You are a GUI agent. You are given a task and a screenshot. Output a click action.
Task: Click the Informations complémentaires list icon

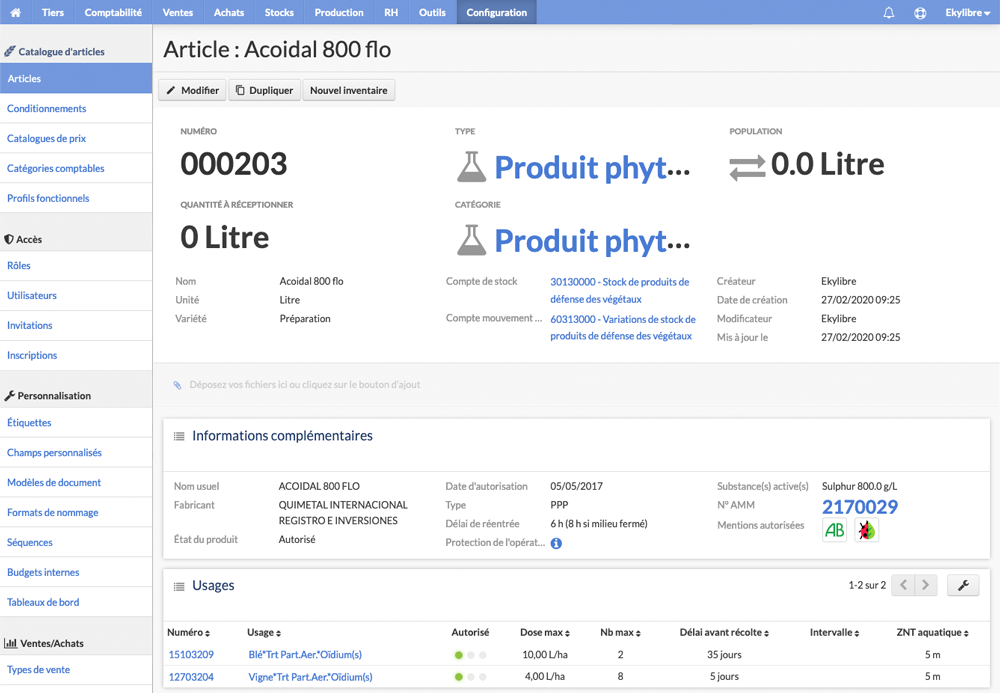(x=179, y=436)
